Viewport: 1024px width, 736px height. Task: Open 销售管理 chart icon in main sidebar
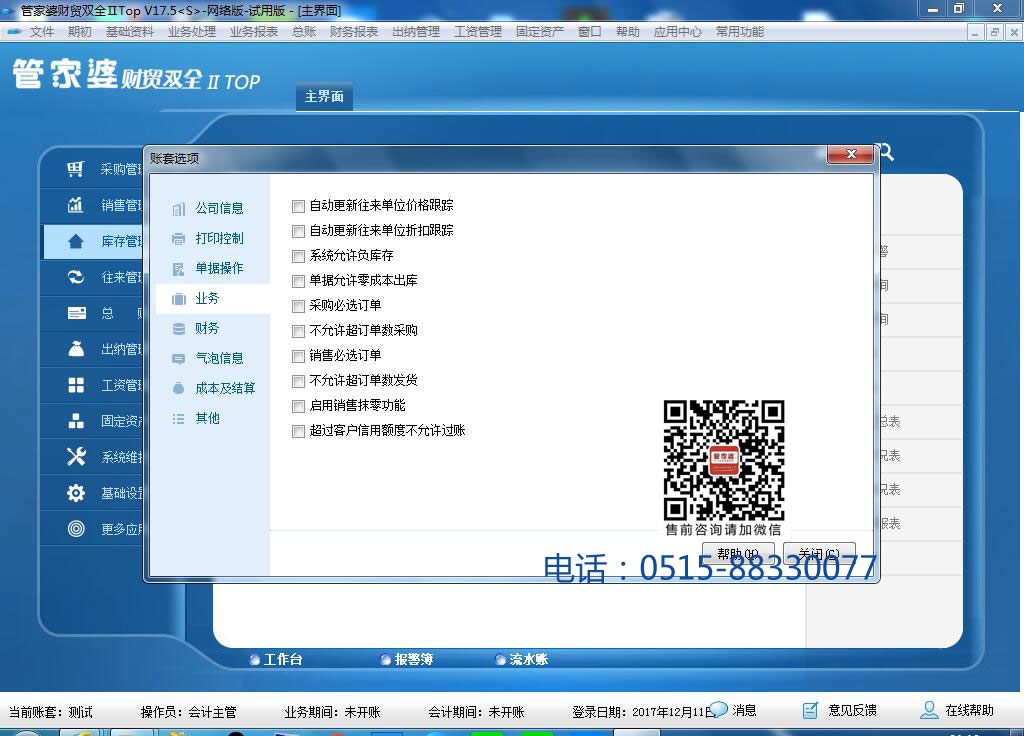coord(76,205)
